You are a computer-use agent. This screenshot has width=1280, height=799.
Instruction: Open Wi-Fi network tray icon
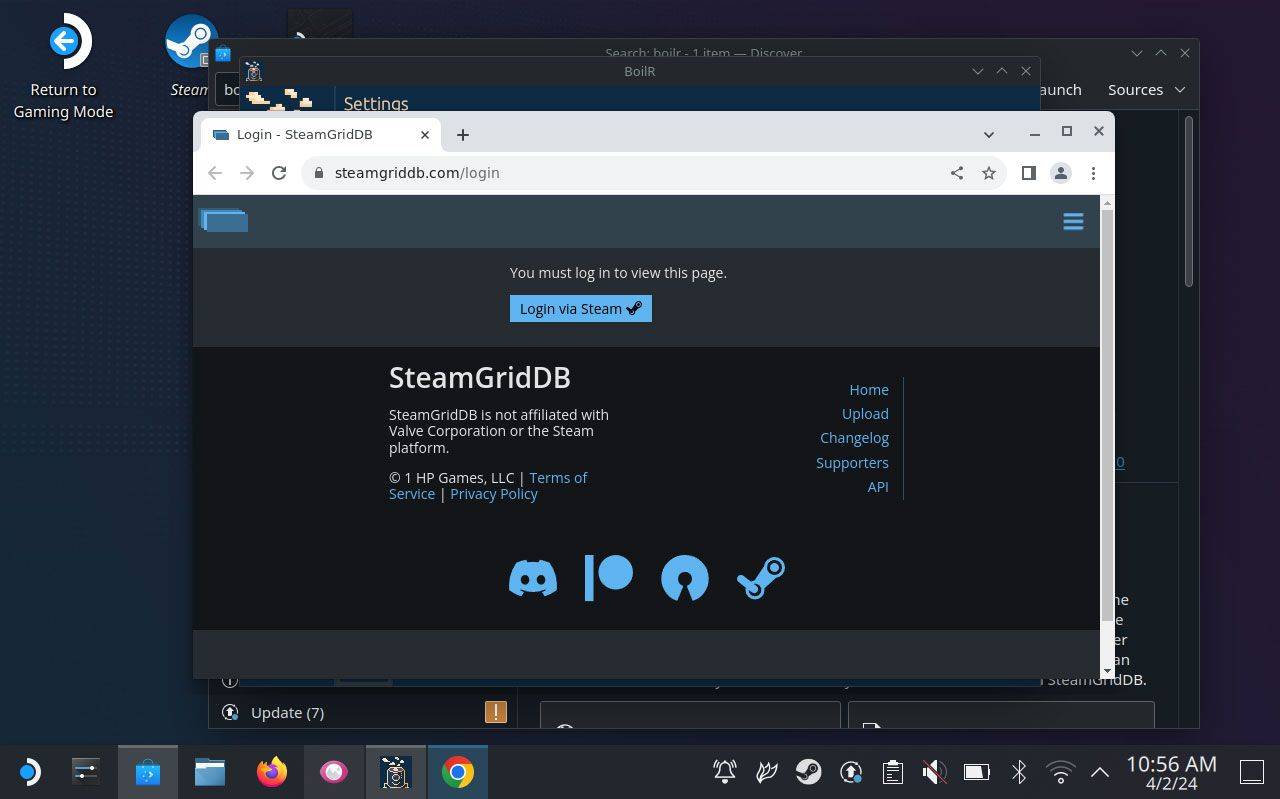pos(1060,772)
